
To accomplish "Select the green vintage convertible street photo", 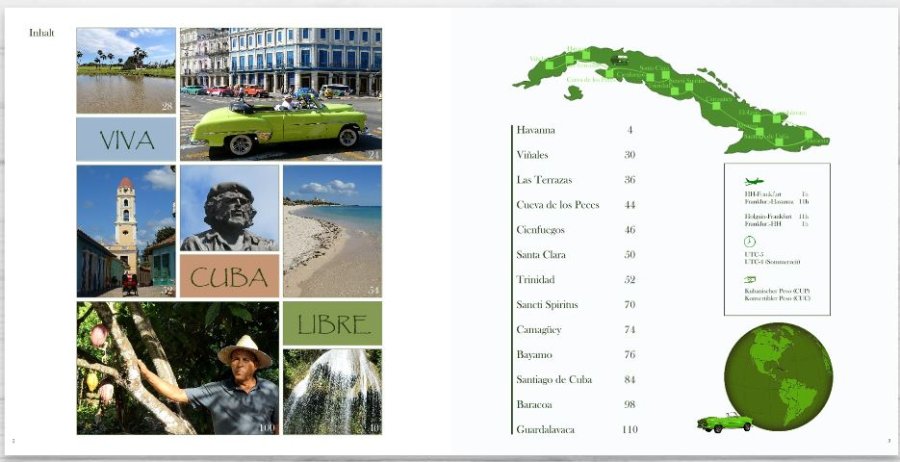I will coord(281,94).
